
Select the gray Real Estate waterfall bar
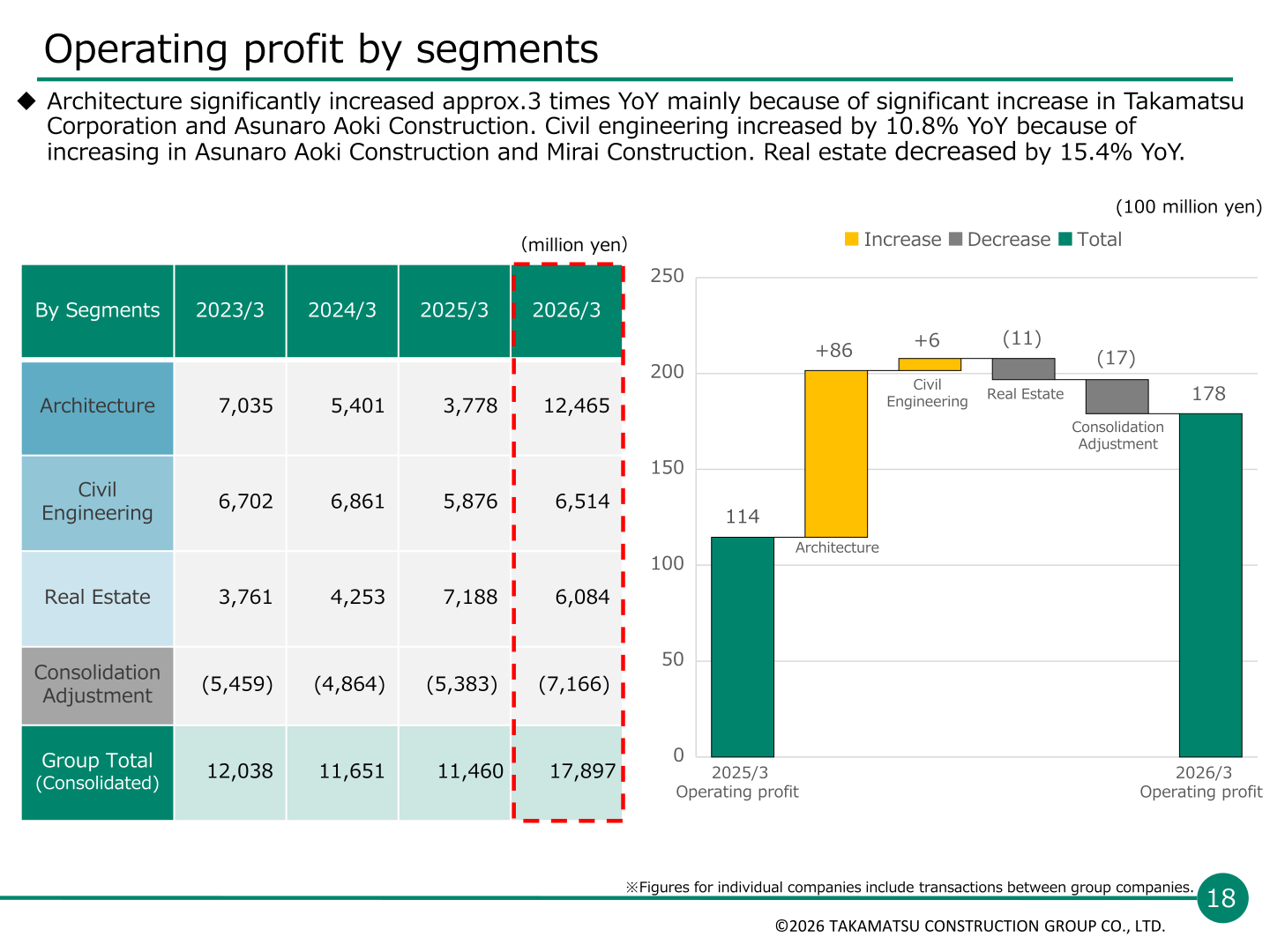(x=1023, y=369)
